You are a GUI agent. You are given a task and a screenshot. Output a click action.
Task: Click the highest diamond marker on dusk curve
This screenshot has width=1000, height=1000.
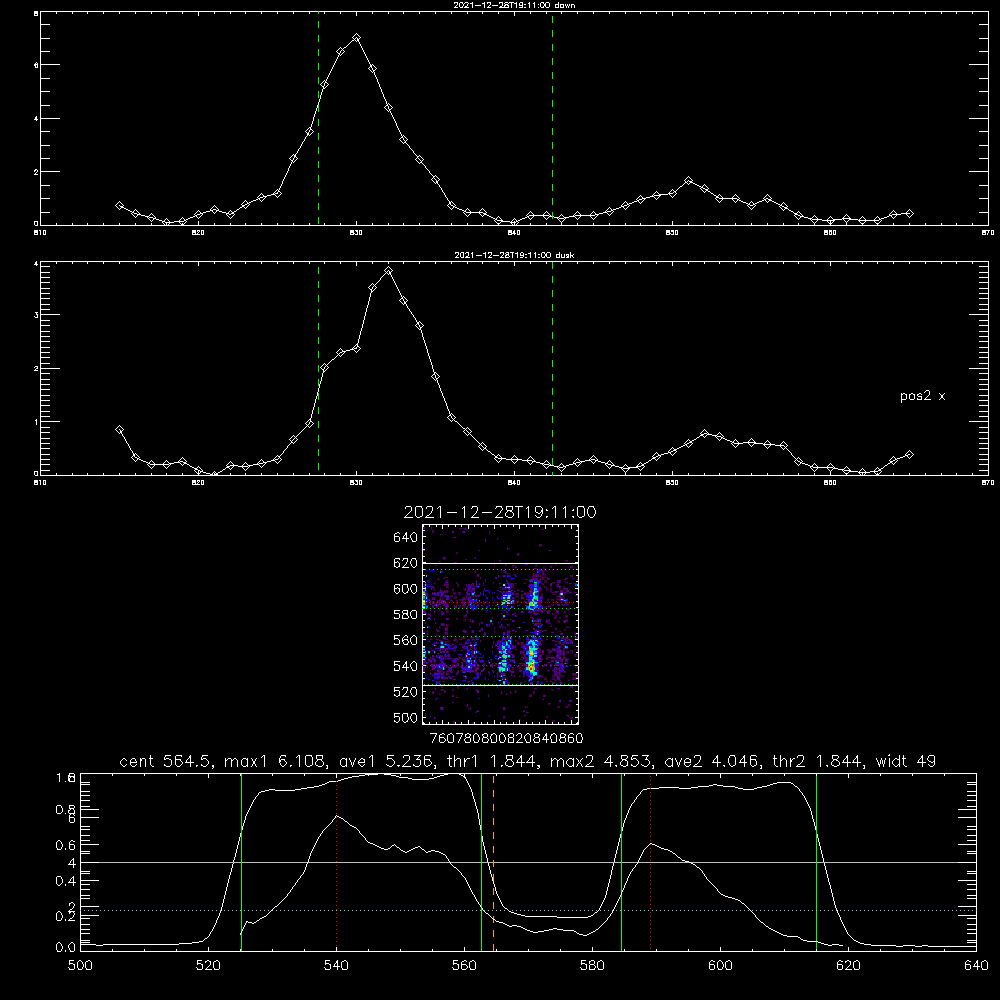coord(388,271)
